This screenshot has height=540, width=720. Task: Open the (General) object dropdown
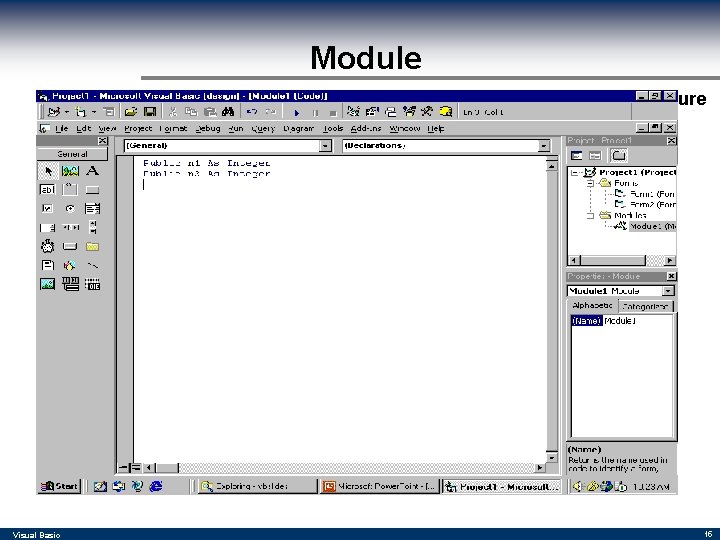pyautogui.click(x=325, y=146)
